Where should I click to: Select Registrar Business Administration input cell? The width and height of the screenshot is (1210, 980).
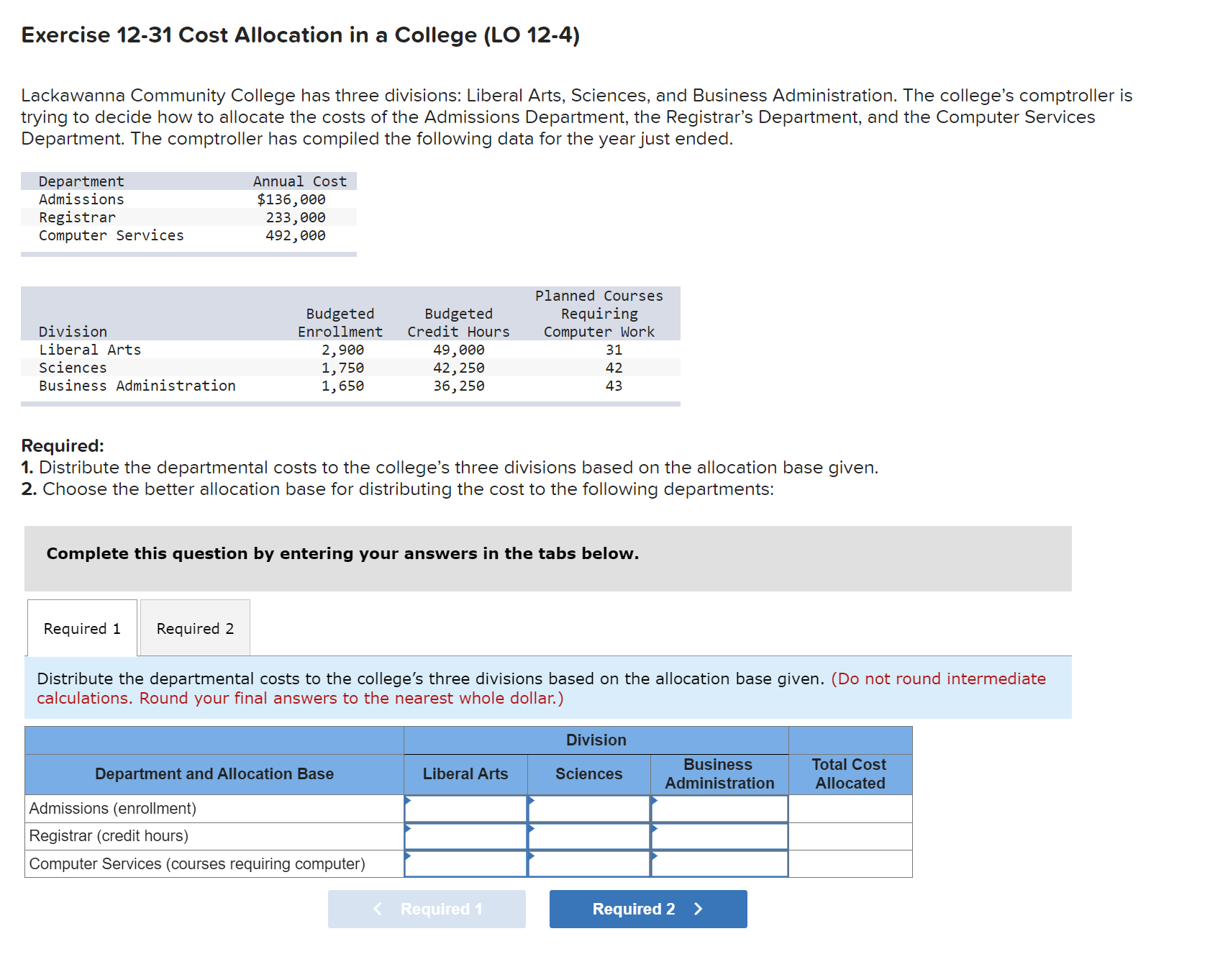(x=719, y=836)
